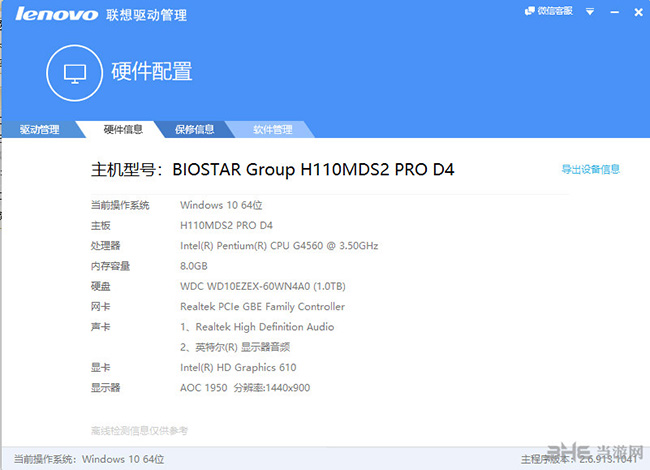This screenshot has width=650, height=470.
Task: Switch to the 驱动管理 tab
Action: click(x=39, y=129)
